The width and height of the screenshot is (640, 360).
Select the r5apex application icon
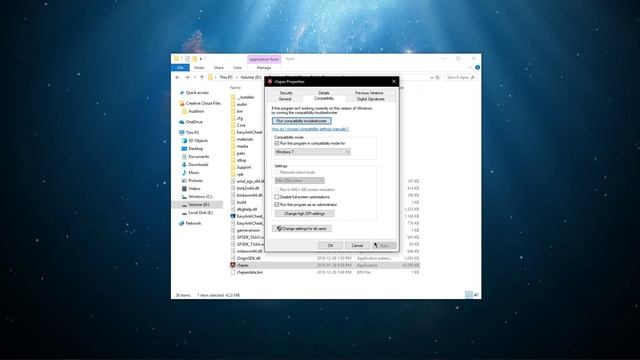[233, 265]
